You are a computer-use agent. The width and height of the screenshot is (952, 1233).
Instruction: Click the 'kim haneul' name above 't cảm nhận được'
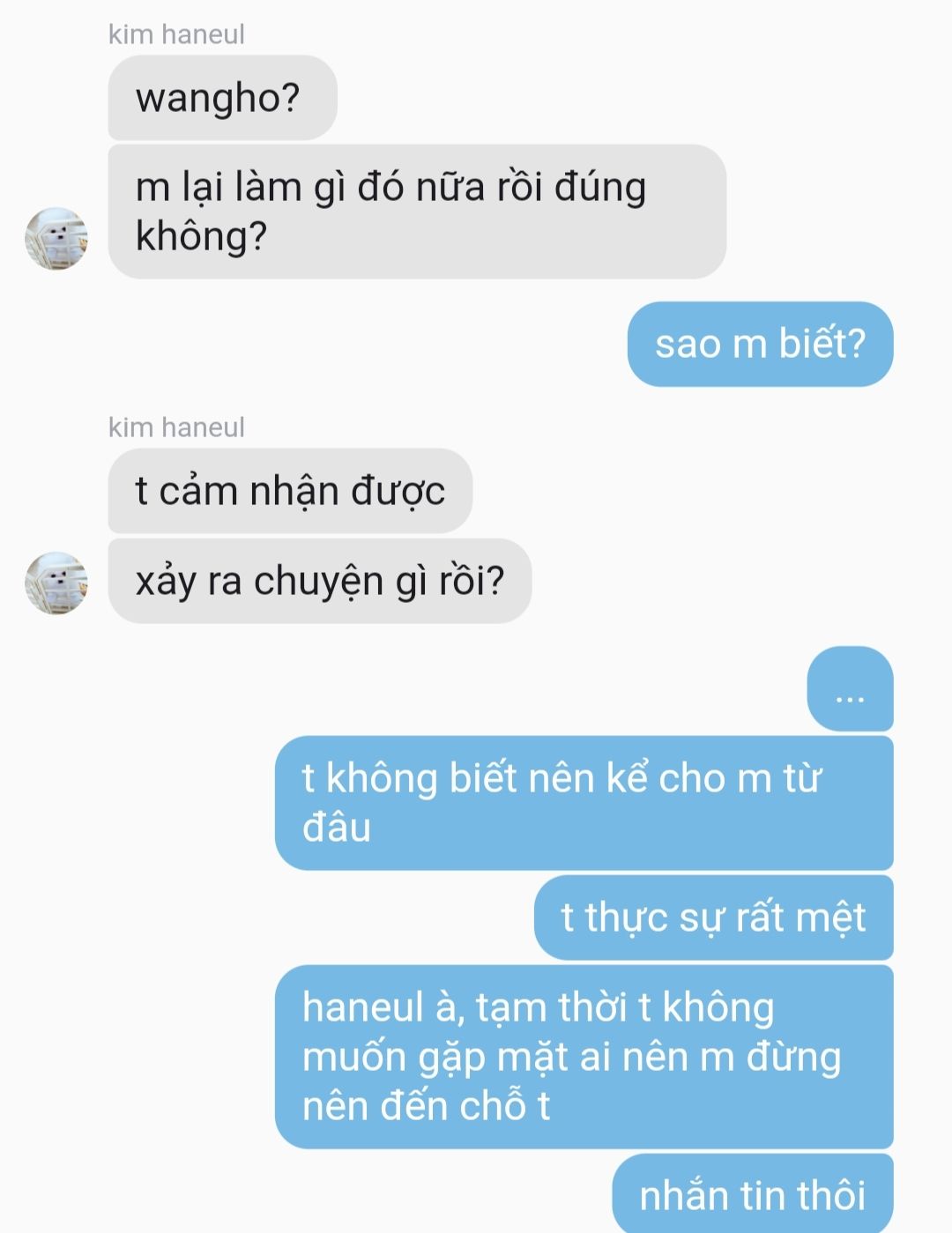click(x=176, y=427)
